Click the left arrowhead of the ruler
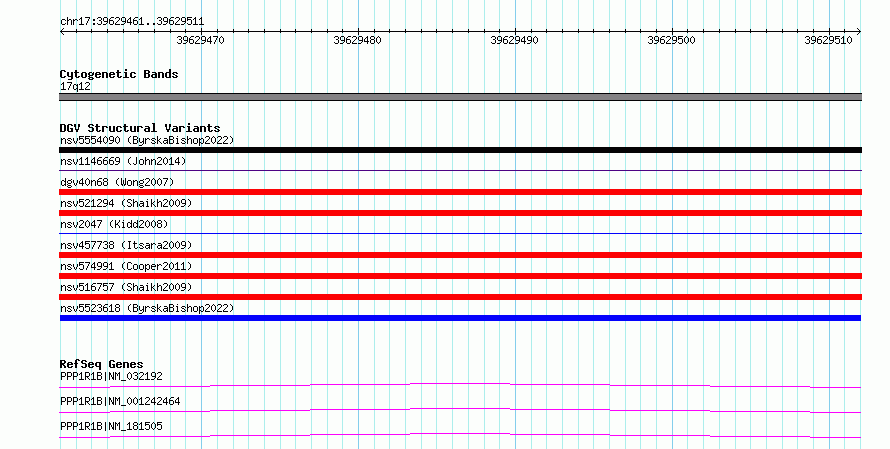The height and width of the screenshot is (449, 890). [62, 31]
